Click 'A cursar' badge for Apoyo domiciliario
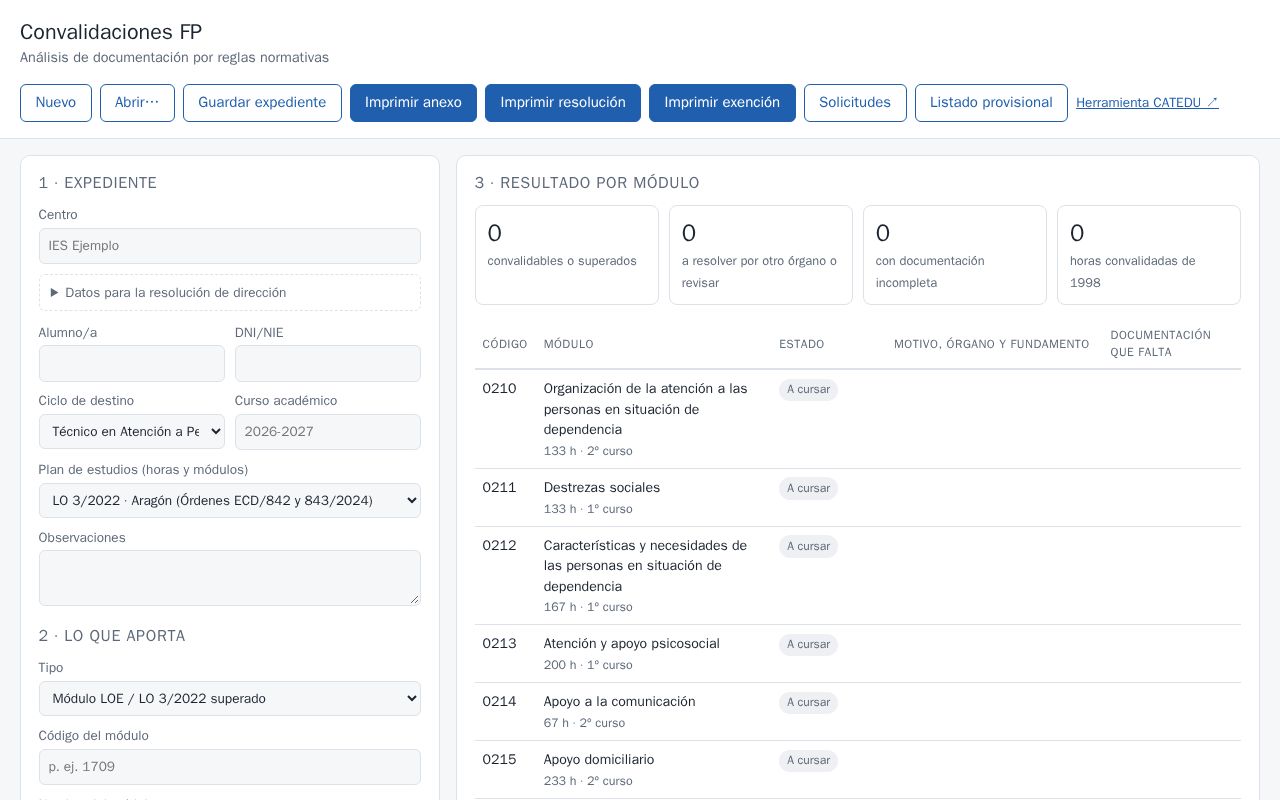This screenshot has height=800, width=1280. click(808, 760)
